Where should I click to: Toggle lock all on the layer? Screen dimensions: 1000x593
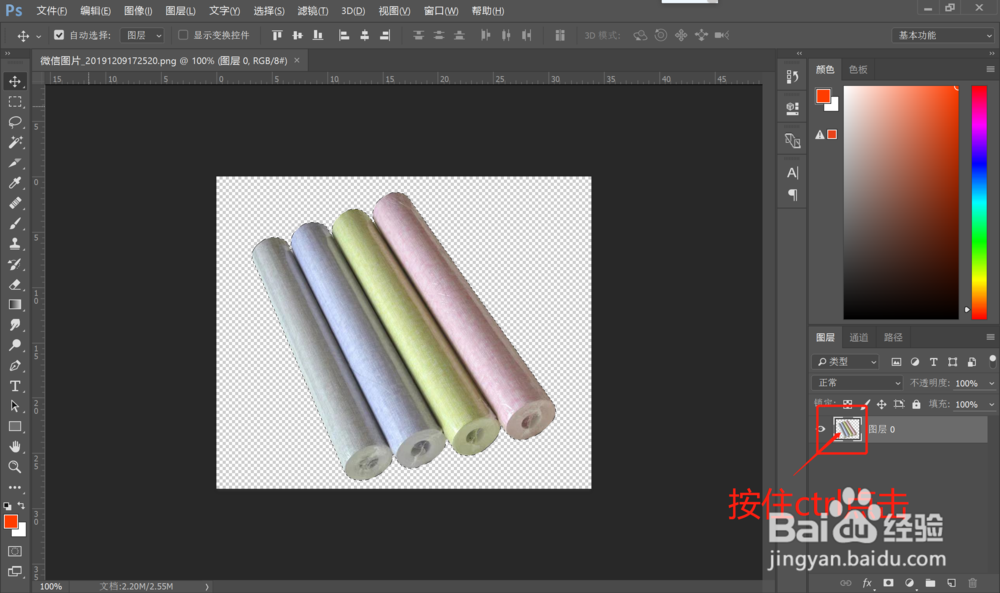click(916, 404)
